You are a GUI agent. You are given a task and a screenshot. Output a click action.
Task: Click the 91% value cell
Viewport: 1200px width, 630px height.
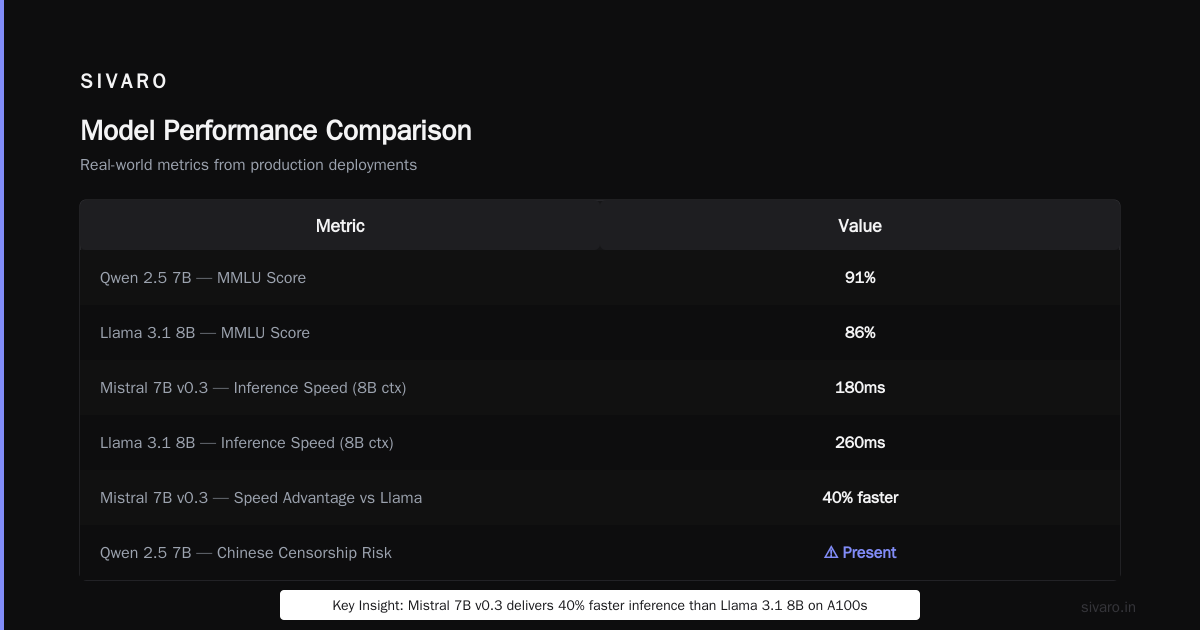click(x=860, y=277)
